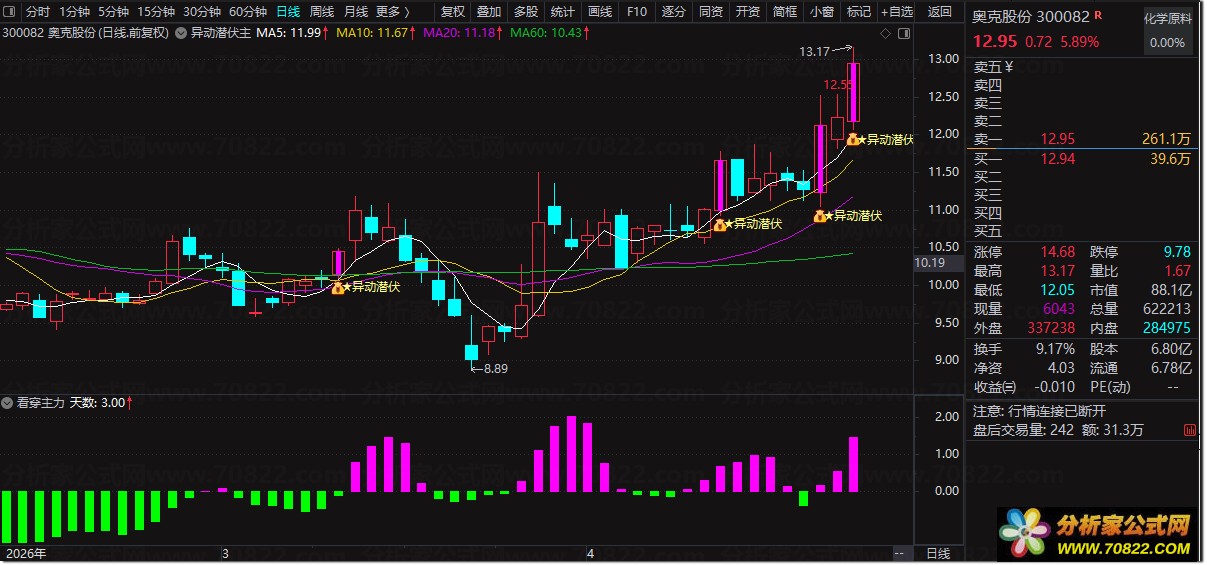Screen dimensions: 1207x565
Task: Open the 复权 adjustment options
Action: point(452,12)
